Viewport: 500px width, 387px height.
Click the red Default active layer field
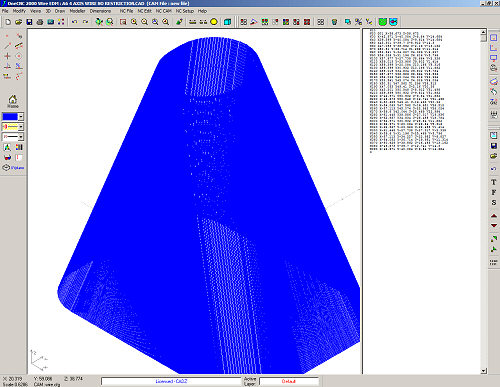289,381
